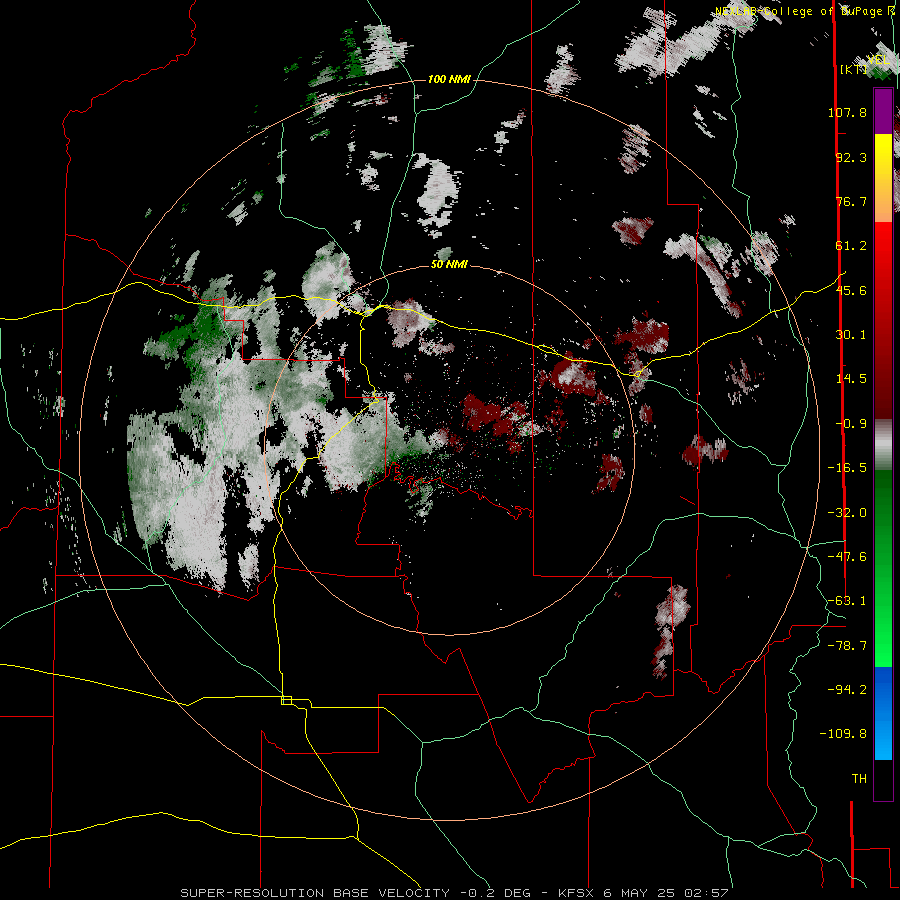Select the 30.1 velocity scale value
Screen dimensions: 900x900
(x=851, y=335)
